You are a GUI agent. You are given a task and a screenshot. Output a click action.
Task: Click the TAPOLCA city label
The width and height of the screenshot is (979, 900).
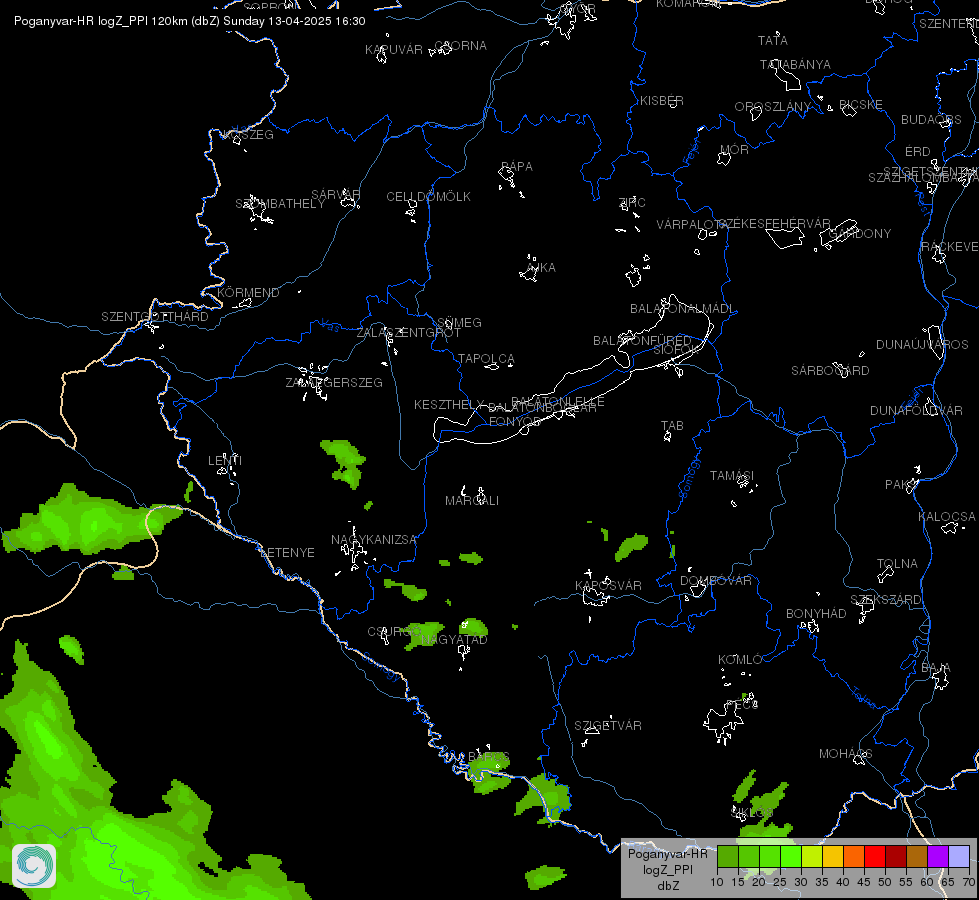[x=486, y=359]
